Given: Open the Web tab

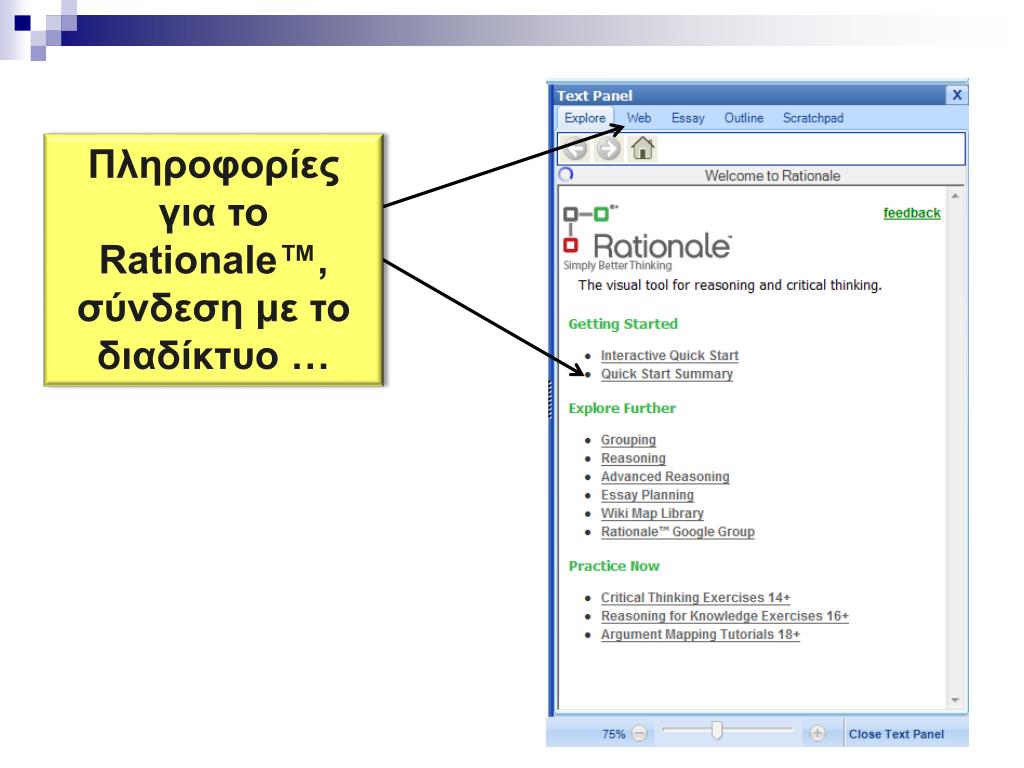Looking at the screenshot, I should pos(639,118).
